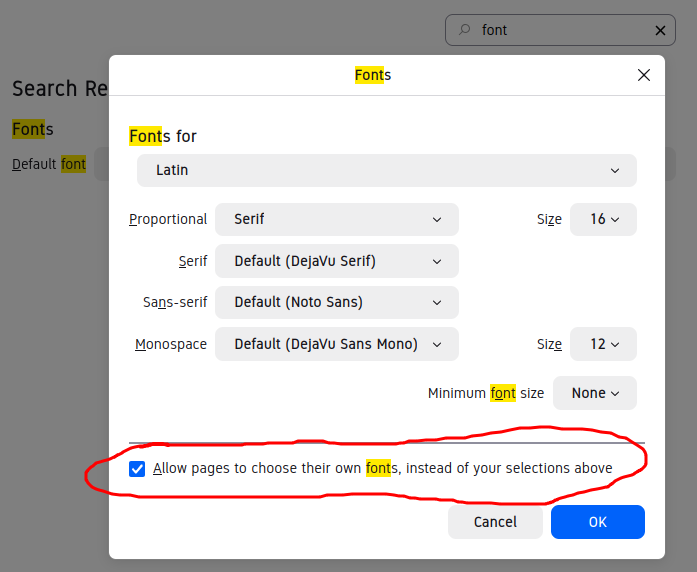Open the Default (DejaVu Serif) font dropdown

click(x=336, y=261)
